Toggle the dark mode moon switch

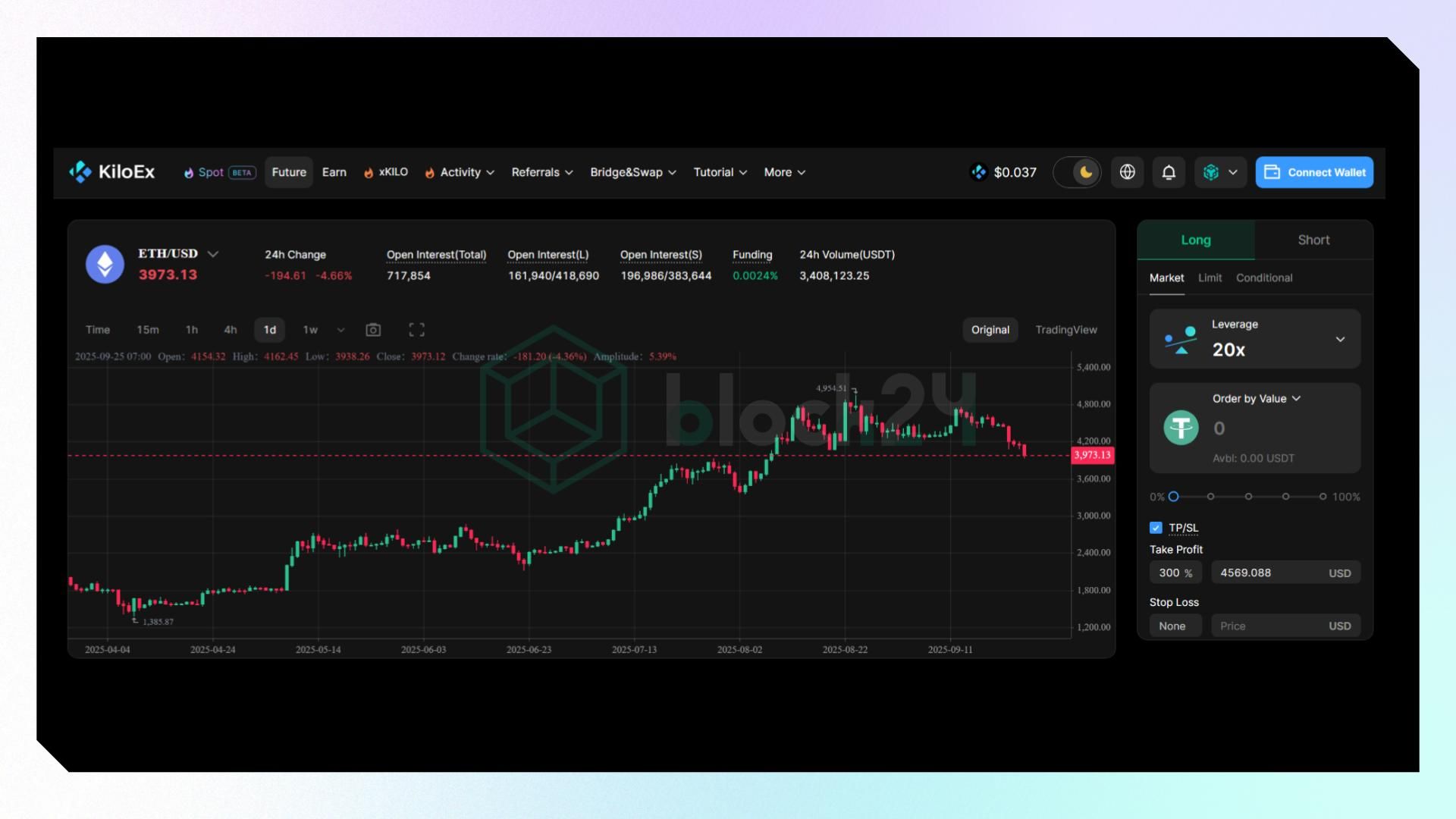coord(1078,172)
